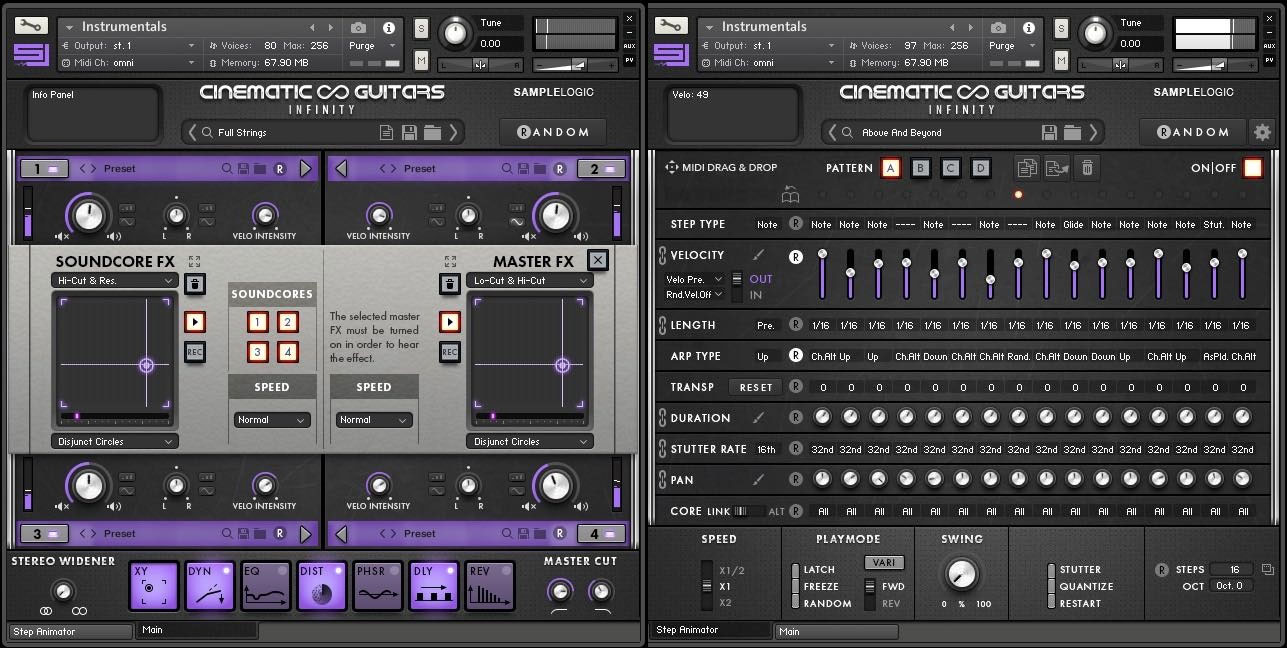Open the Hi-Cut & Res. effect dropdown
1287x648 pixels.
(115, 281)
